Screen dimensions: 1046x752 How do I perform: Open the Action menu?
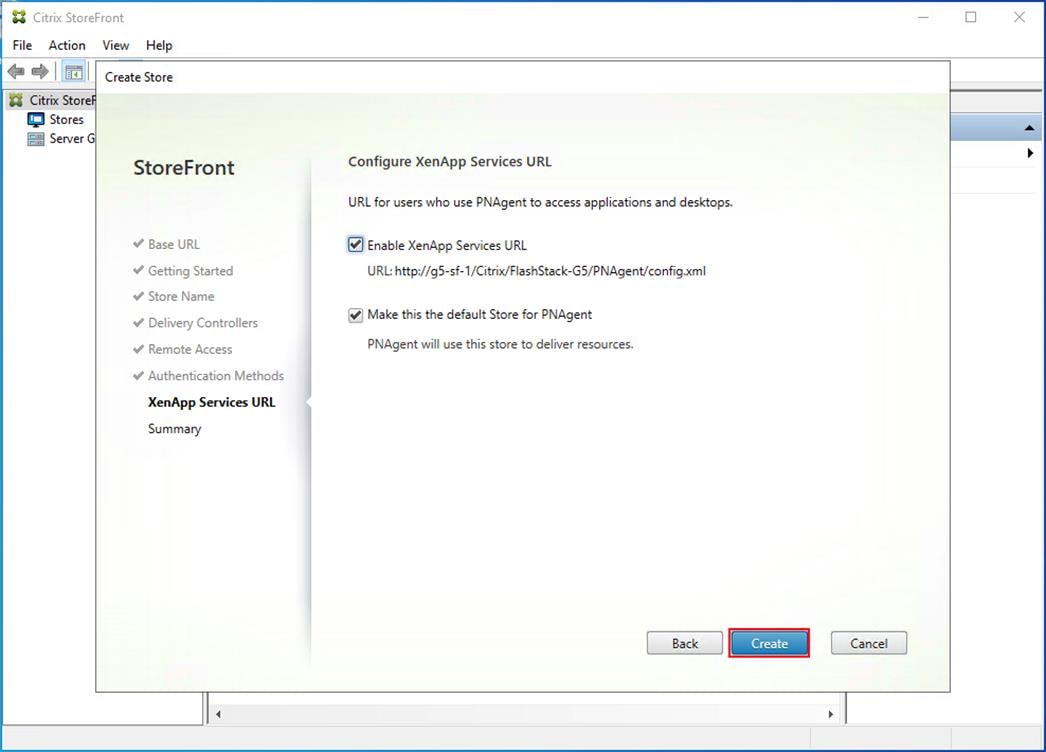click(x=67, y=45)
